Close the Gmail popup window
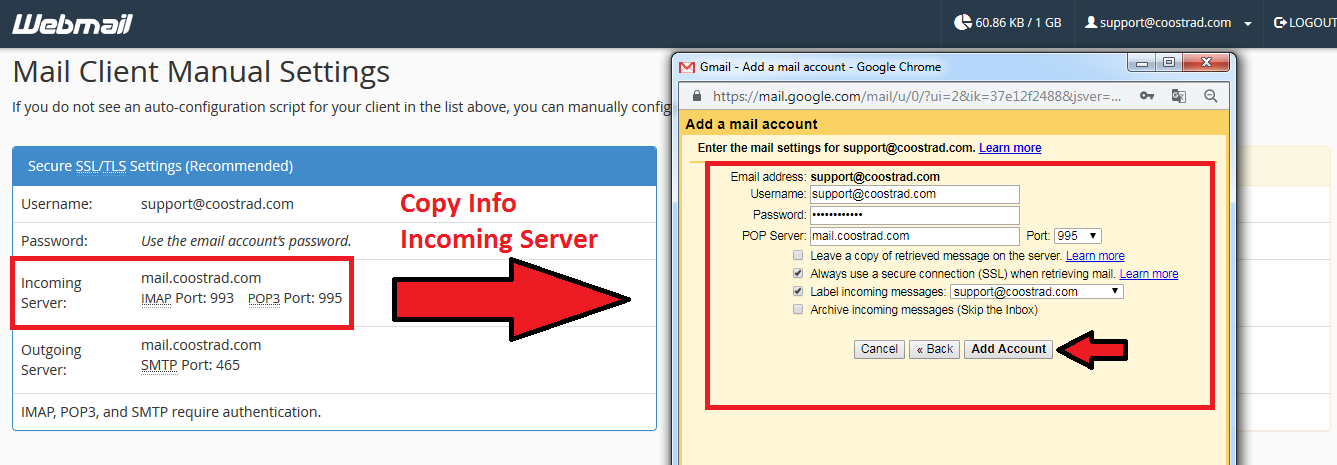Screen dimensions: 1337x465 point(1206,63)
